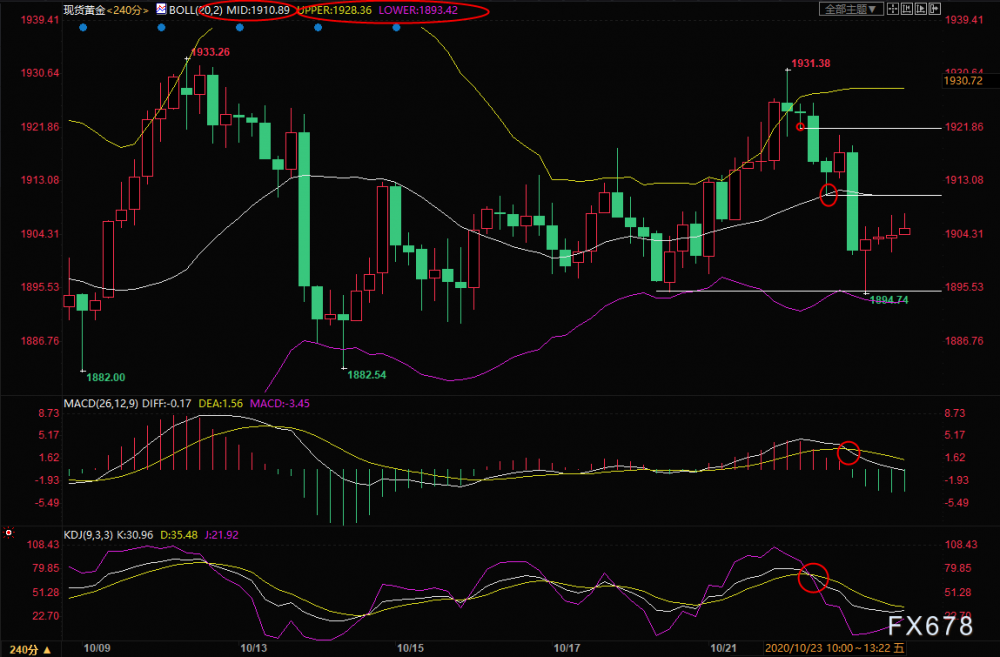Image resolution: width=1000 pixels, height=657 pixels.
Task: Click the DIFF:-0.17 value
Action: coord(166,403)
